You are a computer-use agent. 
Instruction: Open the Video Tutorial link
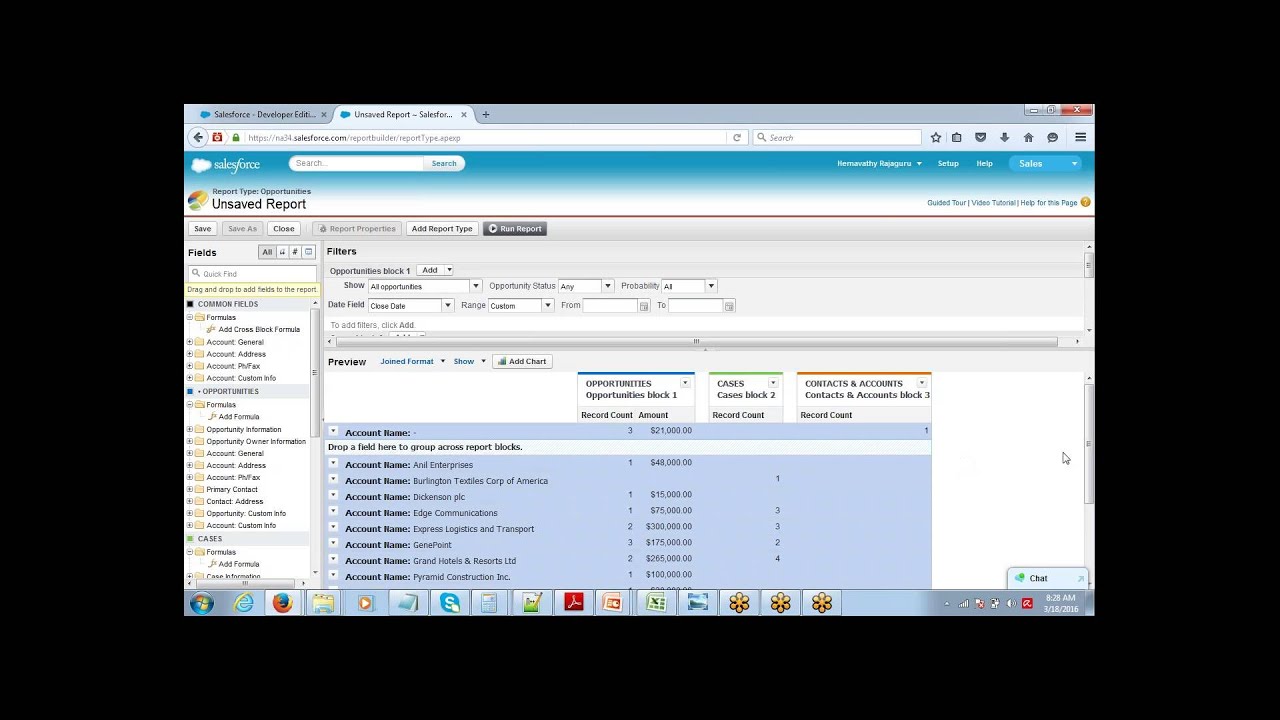993,203
